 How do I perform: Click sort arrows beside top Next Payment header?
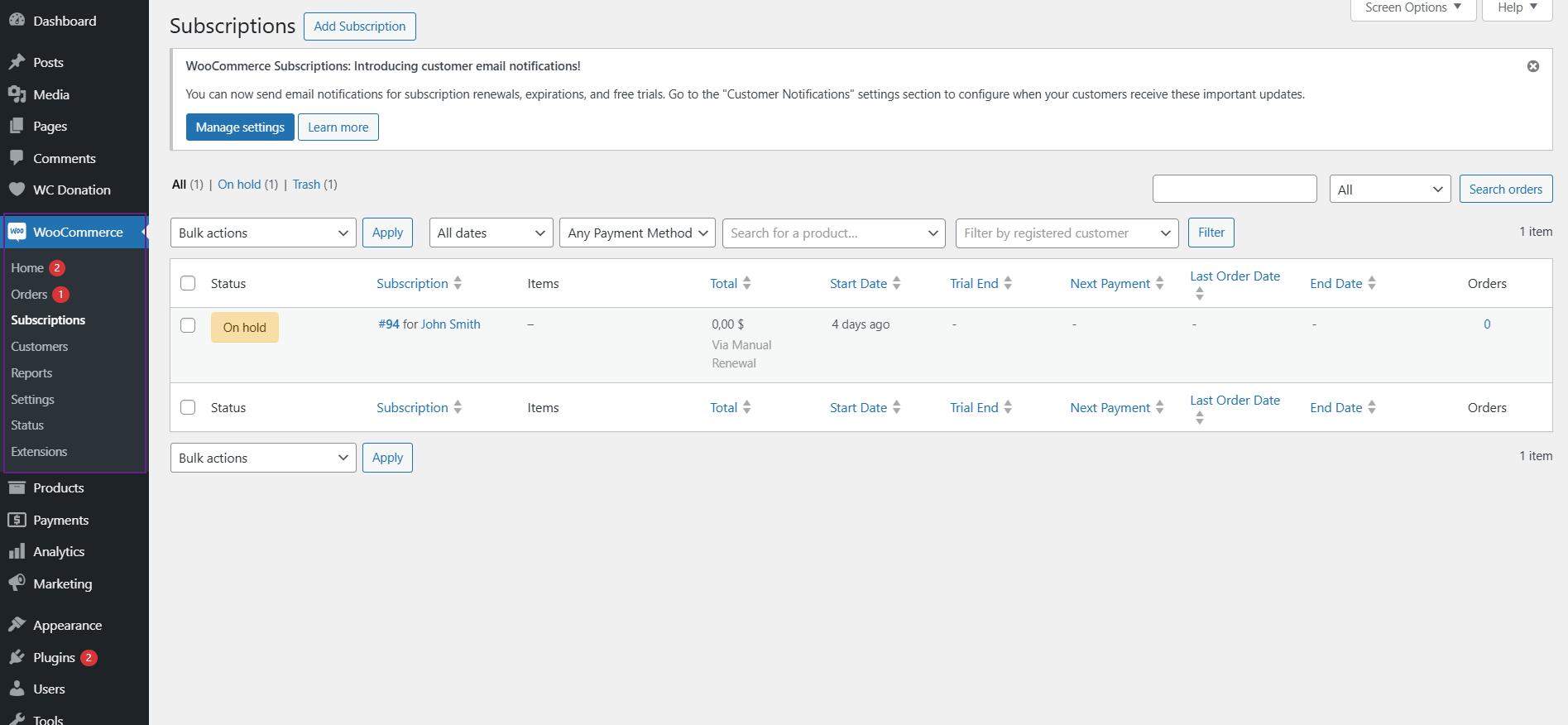click(x=1160, y=283)
